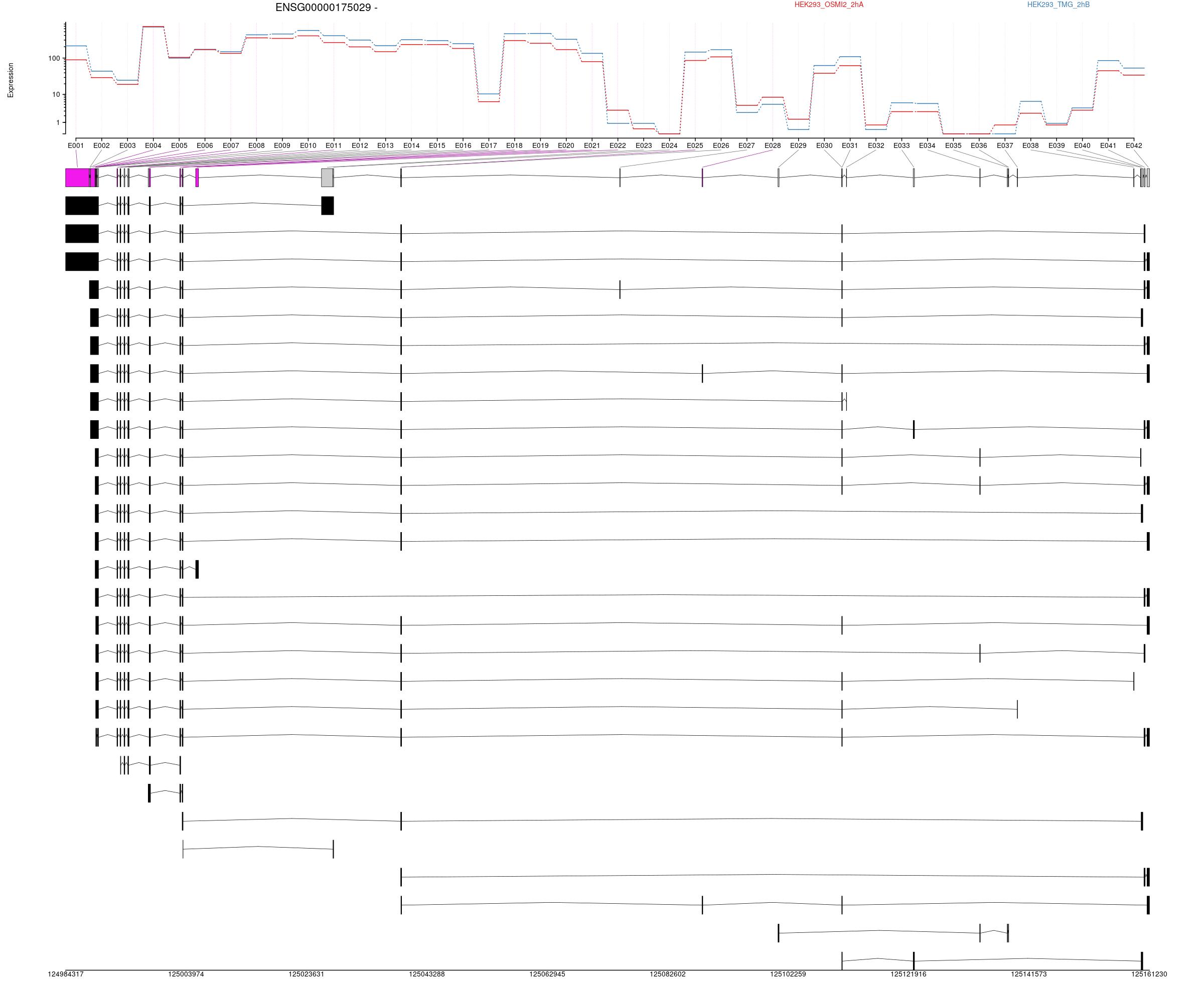Click exon label E035
1204x983 pixels.
click(x=953, y=145)
